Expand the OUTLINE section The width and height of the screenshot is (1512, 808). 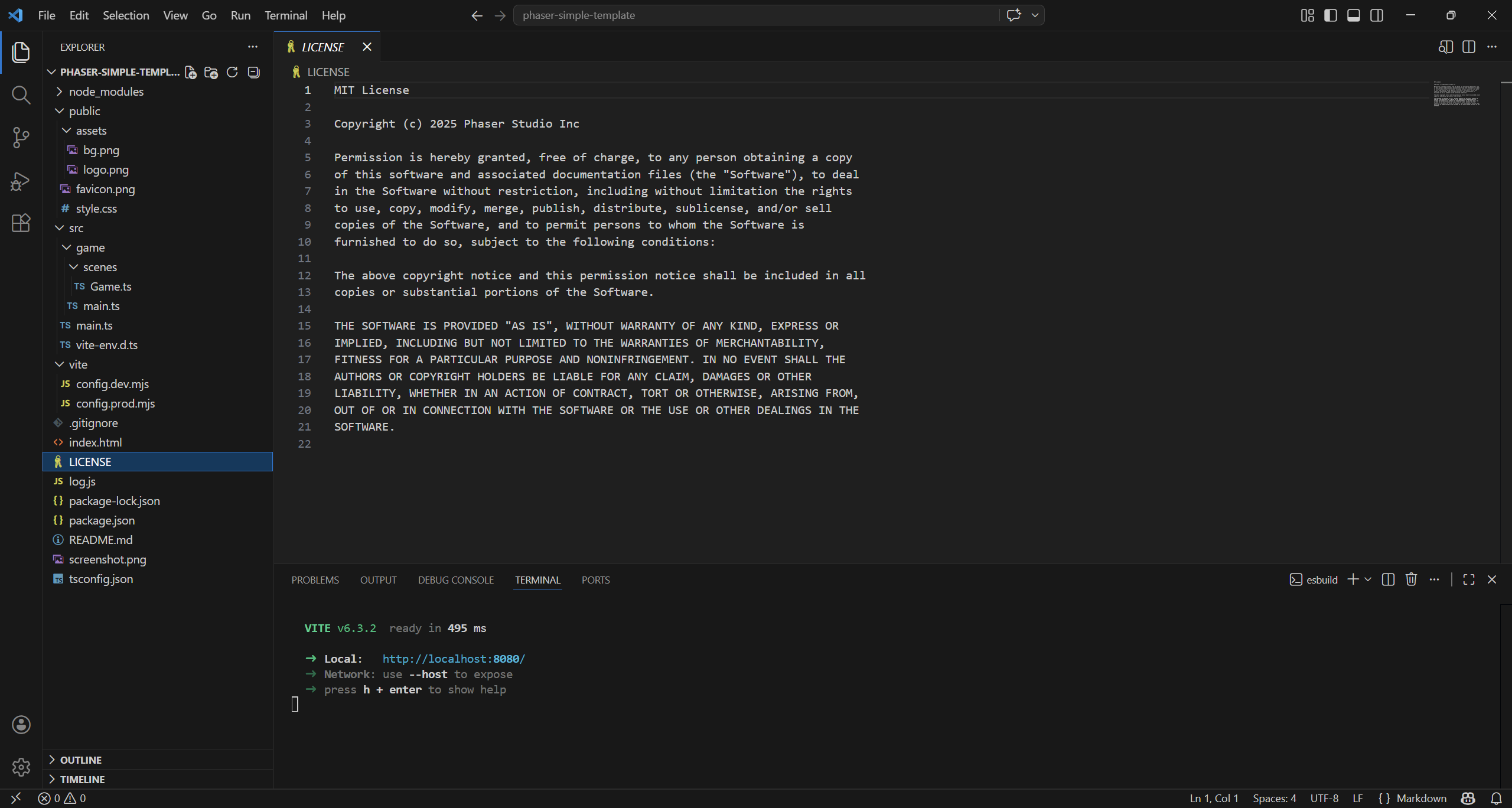(x=80, y=760)
